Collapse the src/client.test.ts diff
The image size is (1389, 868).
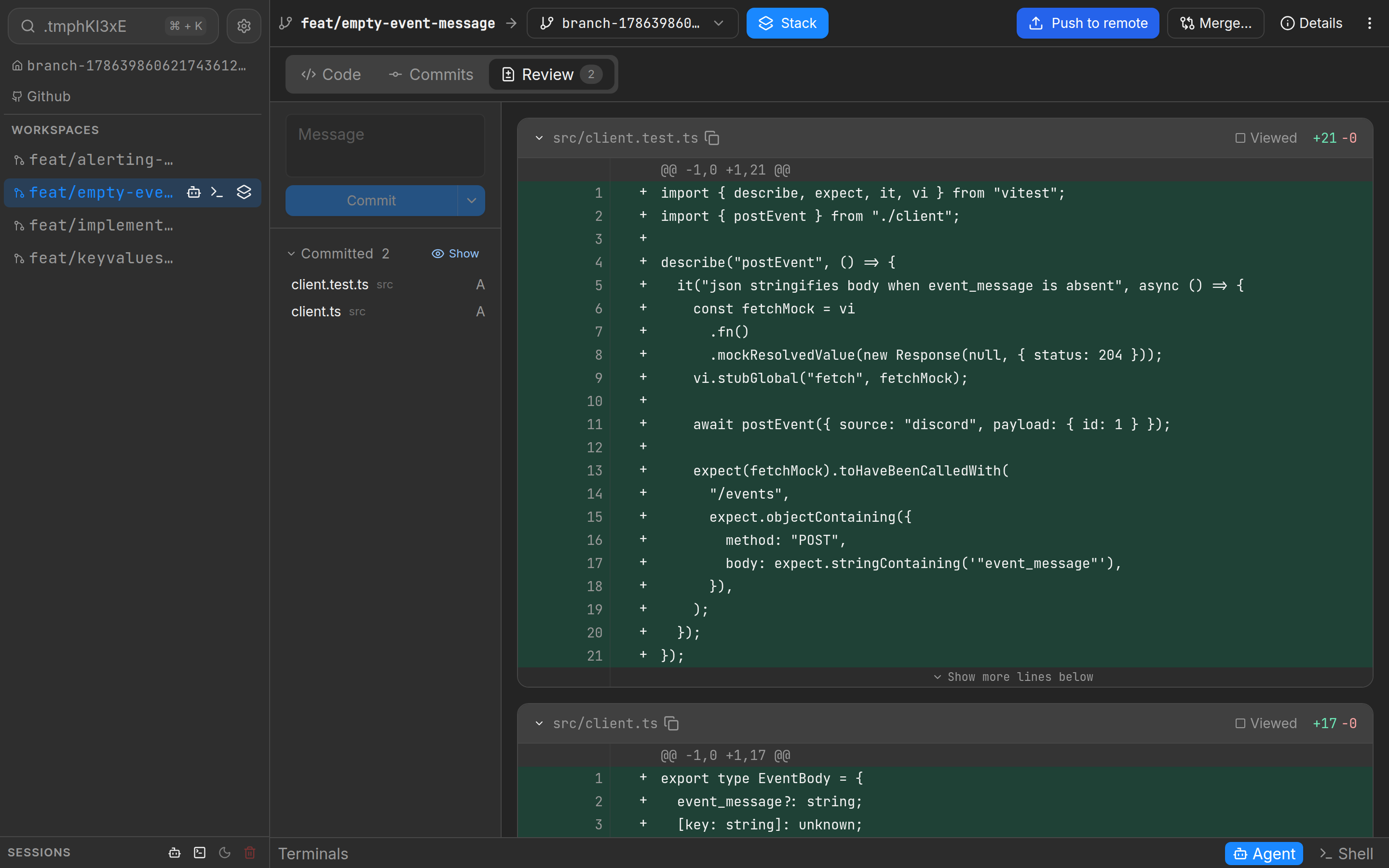pyautogui.click(x=539, y=138)
